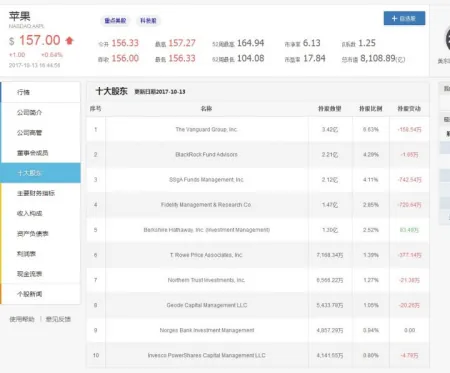The width and height of the screenshot is (450, 373).
Task: Click Northern Trust Investments, Inc. row name
Action: (206, 280)
